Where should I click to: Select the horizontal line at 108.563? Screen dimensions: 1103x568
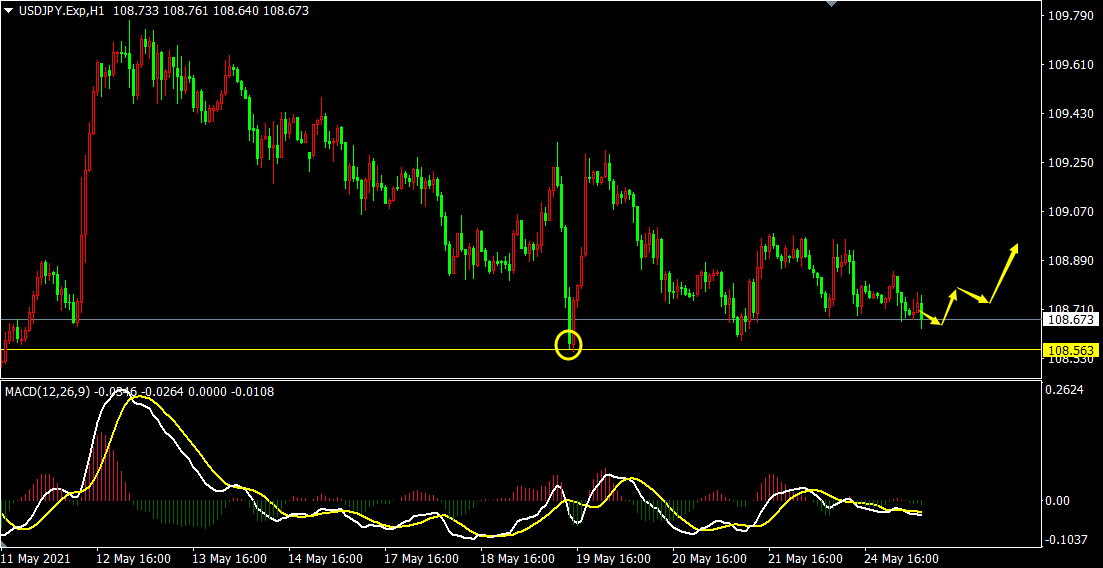point(300,349)
